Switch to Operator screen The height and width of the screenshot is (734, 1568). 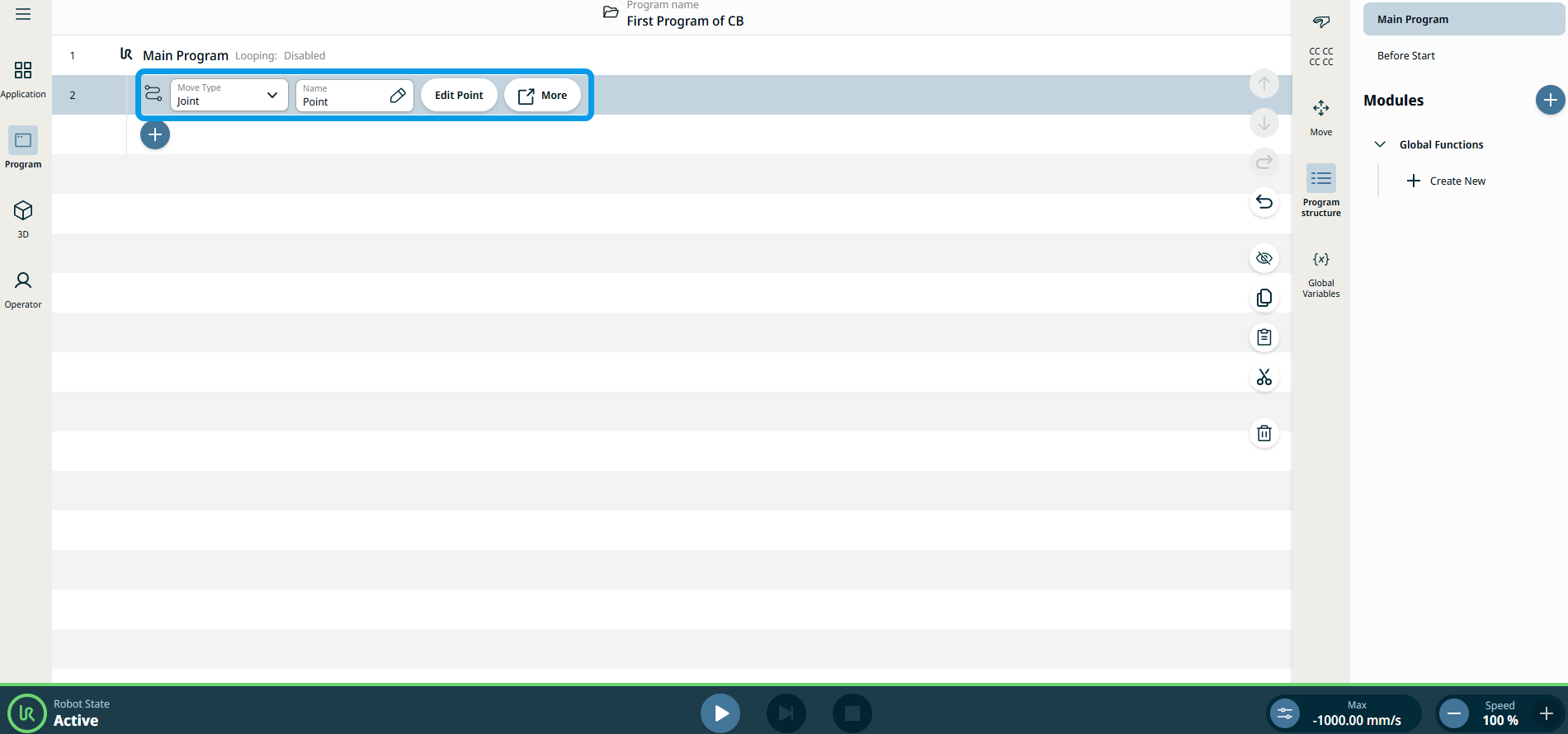pyautogui.click(x=23, y=289)
